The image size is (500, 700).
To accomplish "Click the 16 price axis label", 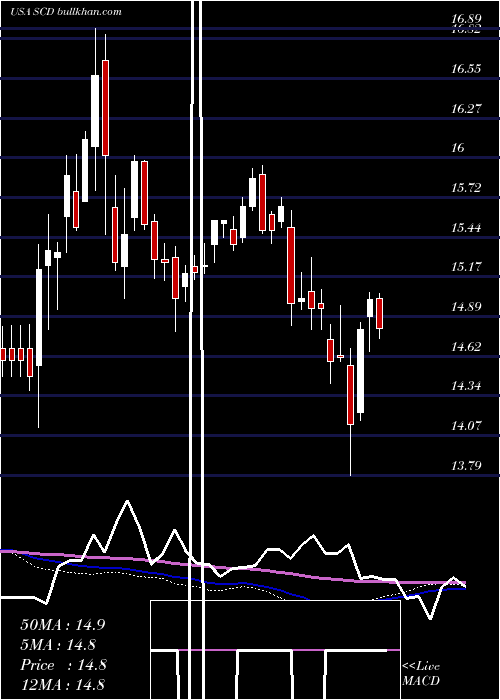I will (458, 148).
